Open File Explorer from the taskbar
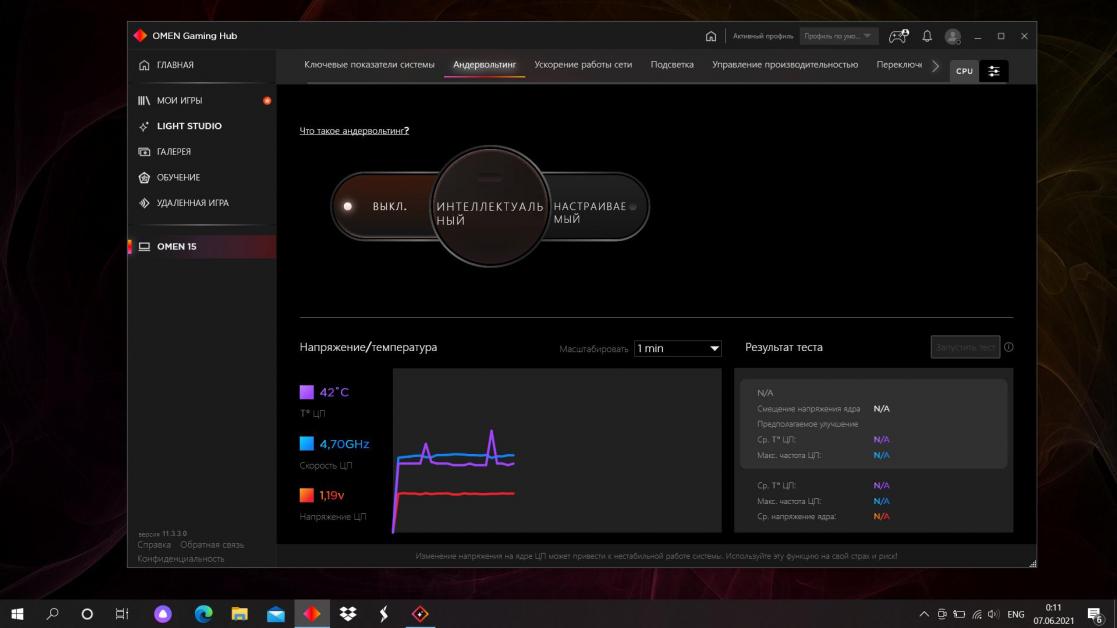1117x628 pixels. tap(239, 614)
